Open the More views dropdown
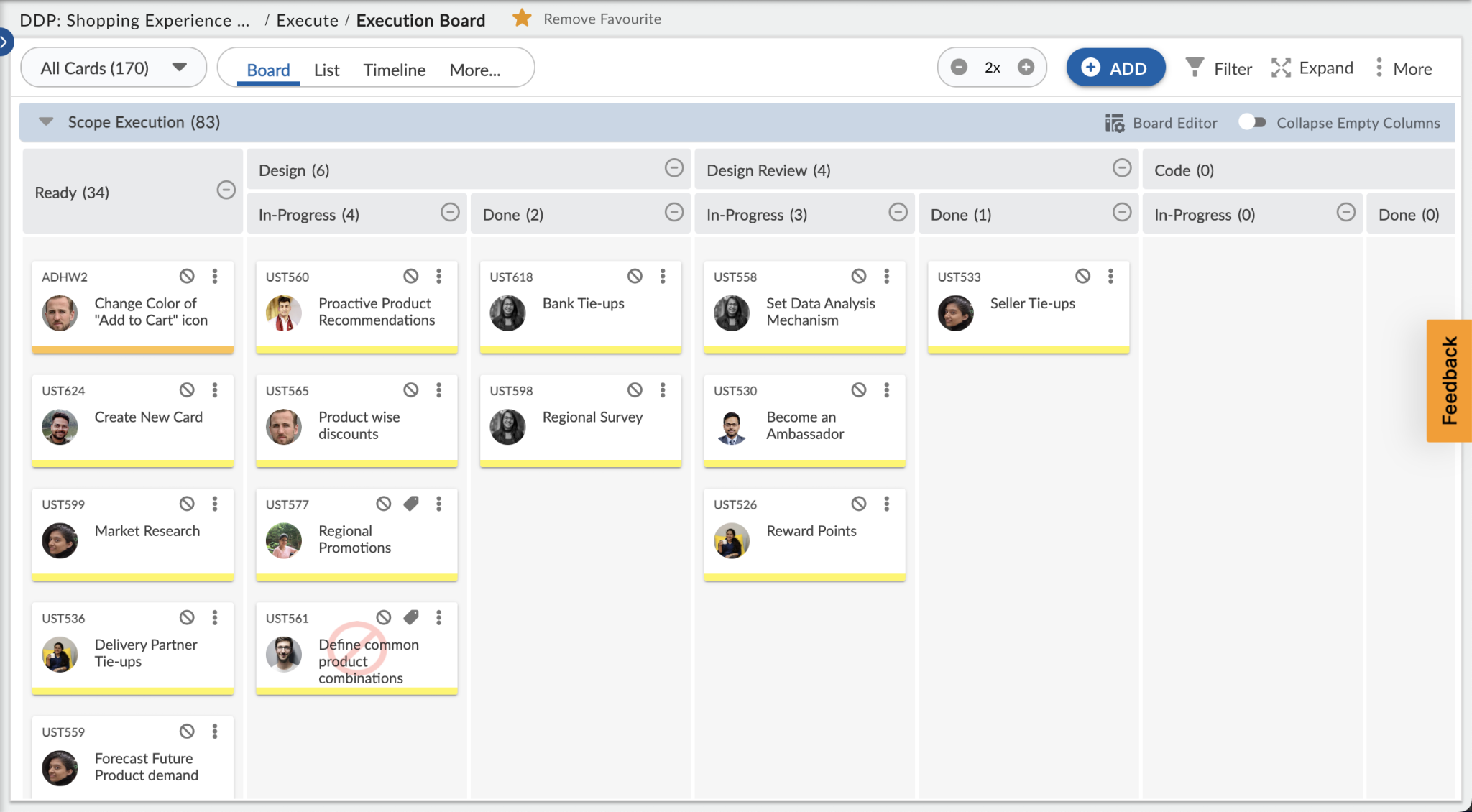1472x812 pixels. coord(474,69)
